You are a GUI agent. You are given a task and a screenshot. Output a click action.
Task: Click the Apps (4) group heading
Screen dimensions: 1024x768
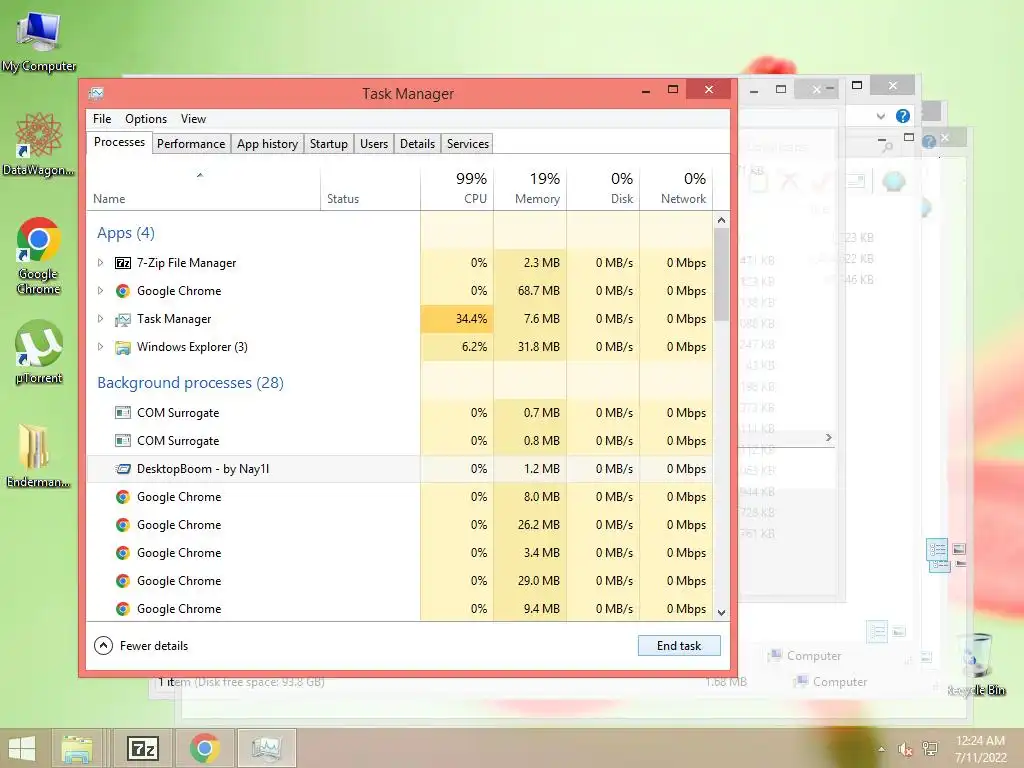[x=126, y=233]
